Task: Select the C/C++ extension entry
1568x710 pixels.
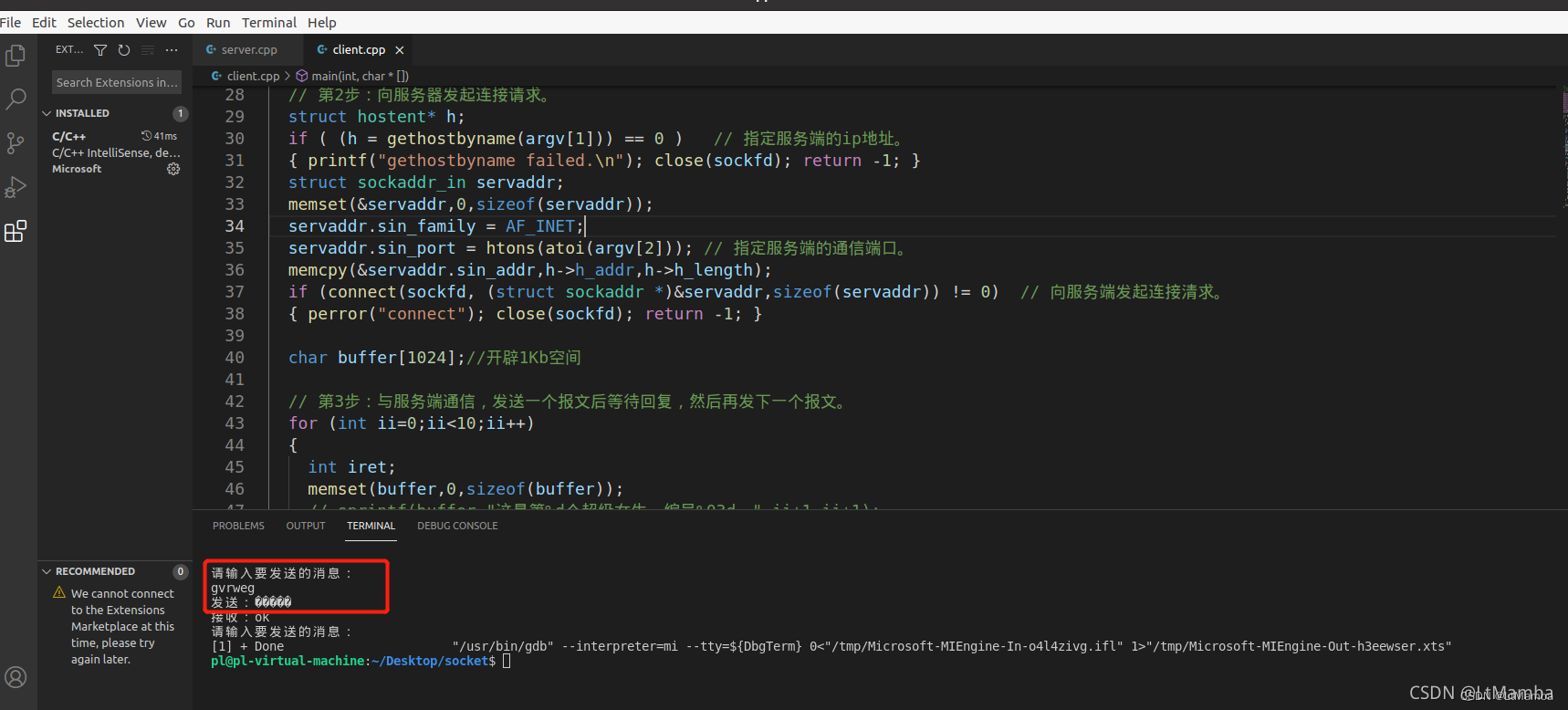Action: [x=115, y=152]
